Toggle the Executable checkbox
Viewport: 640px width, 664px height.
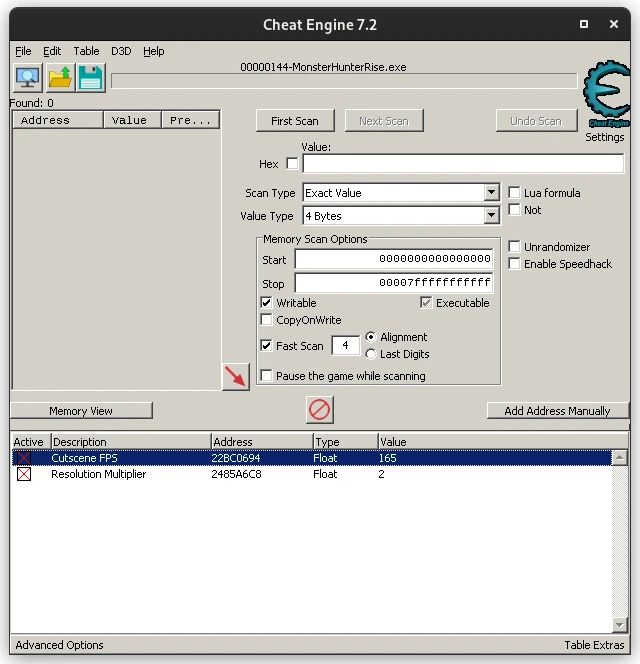point(426,303)
